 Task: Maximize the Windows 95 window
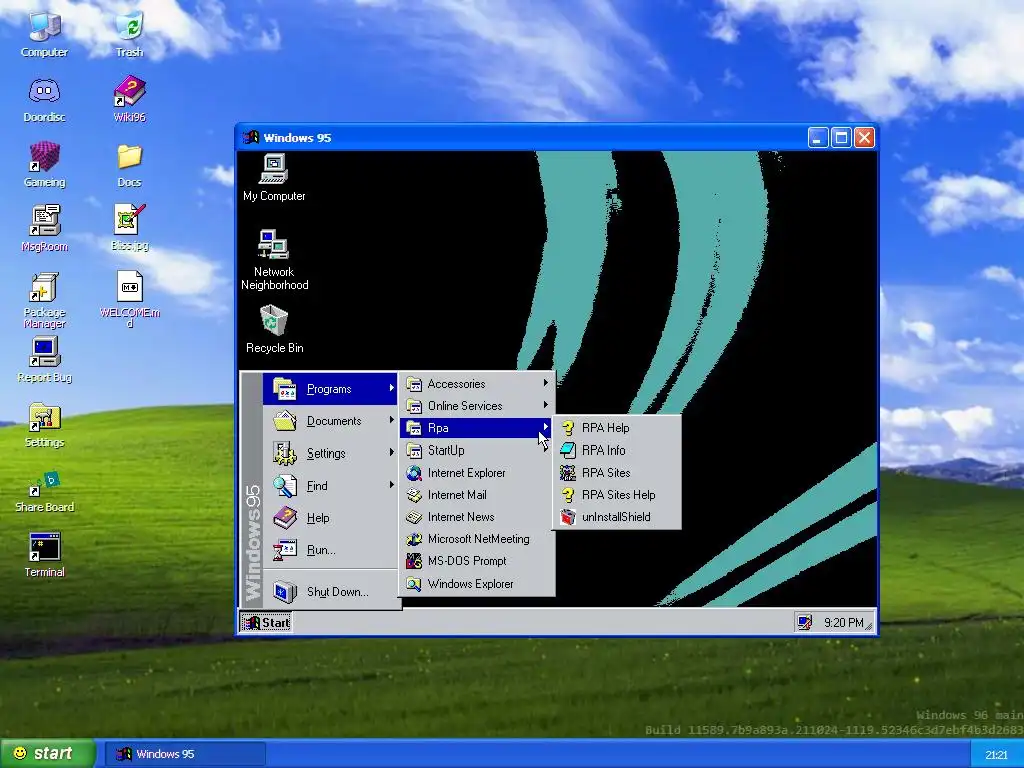841,137
